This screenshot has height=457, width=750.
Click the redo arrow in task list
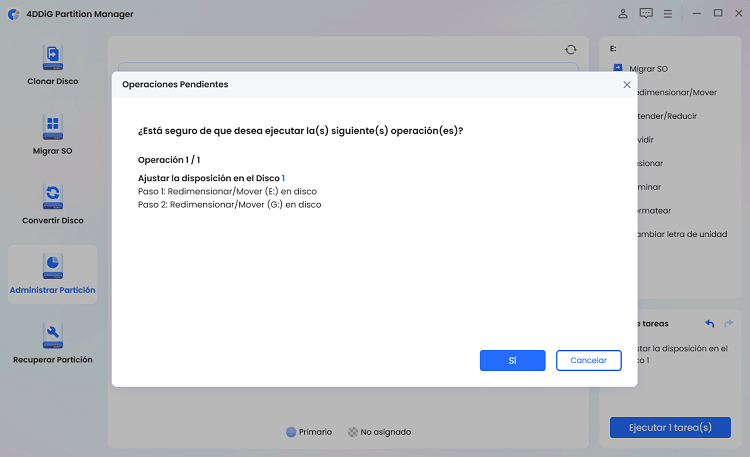click(728, 324)
